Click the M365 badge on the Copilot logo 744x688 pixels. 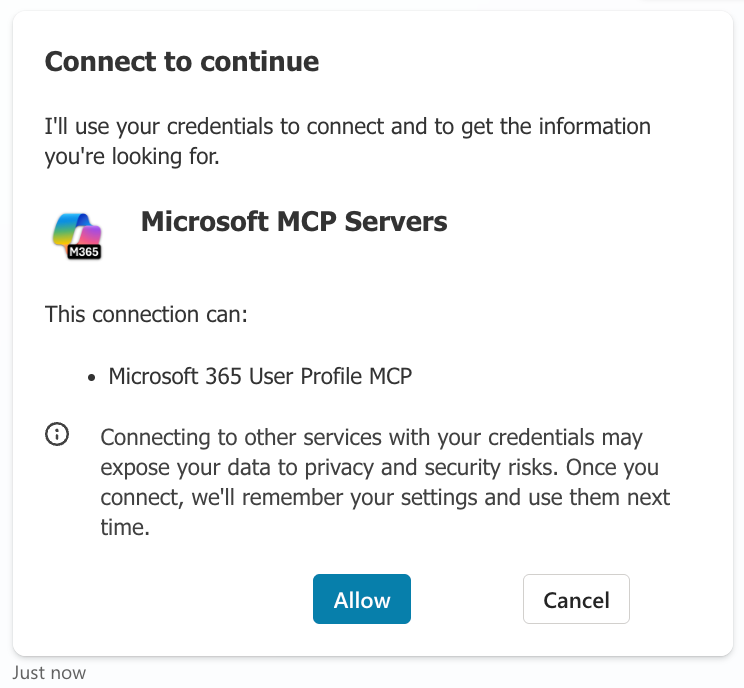[x=83, y=252]
